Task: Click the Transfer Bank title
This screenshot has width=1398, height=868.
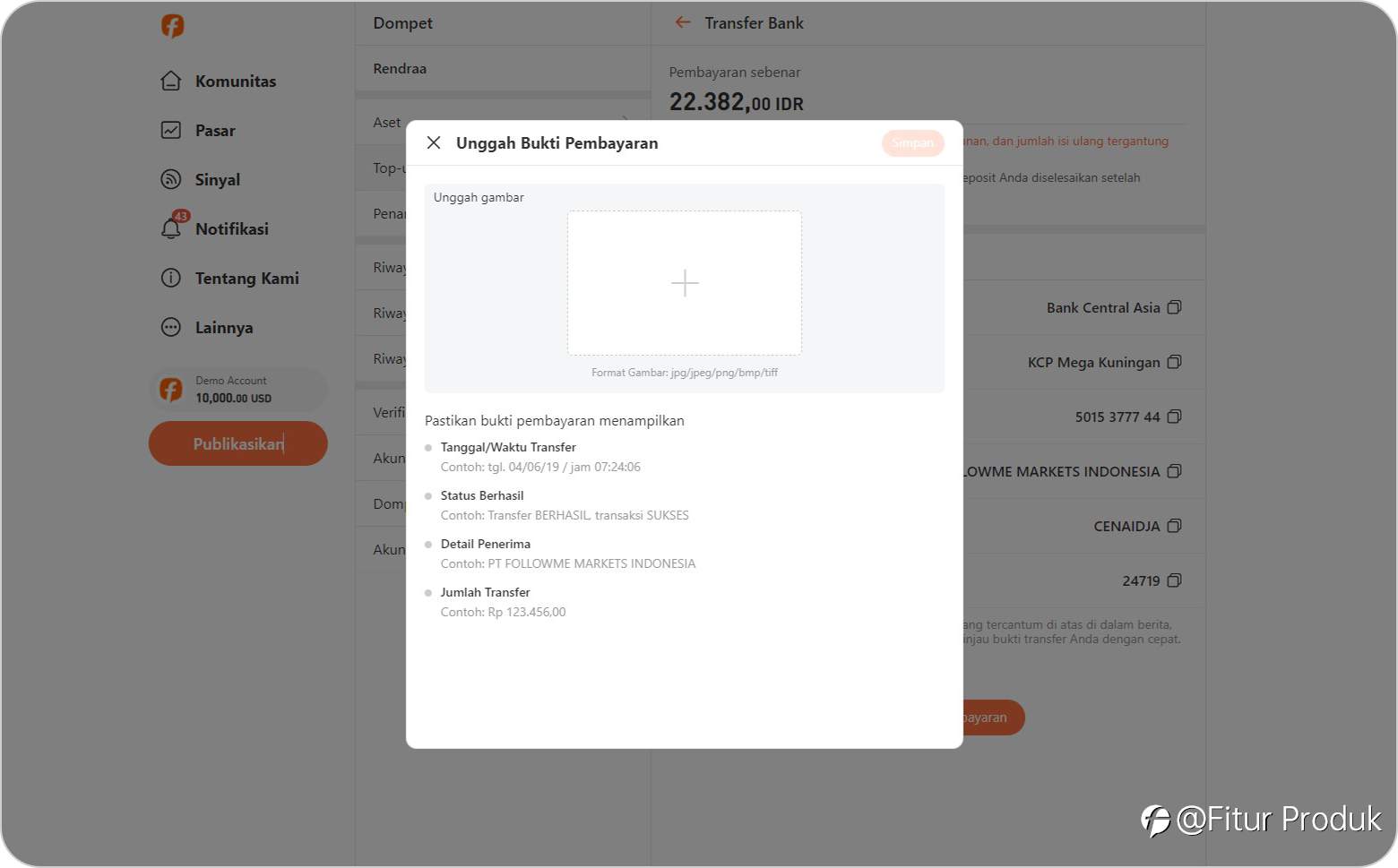Action: tap(754, 22)
